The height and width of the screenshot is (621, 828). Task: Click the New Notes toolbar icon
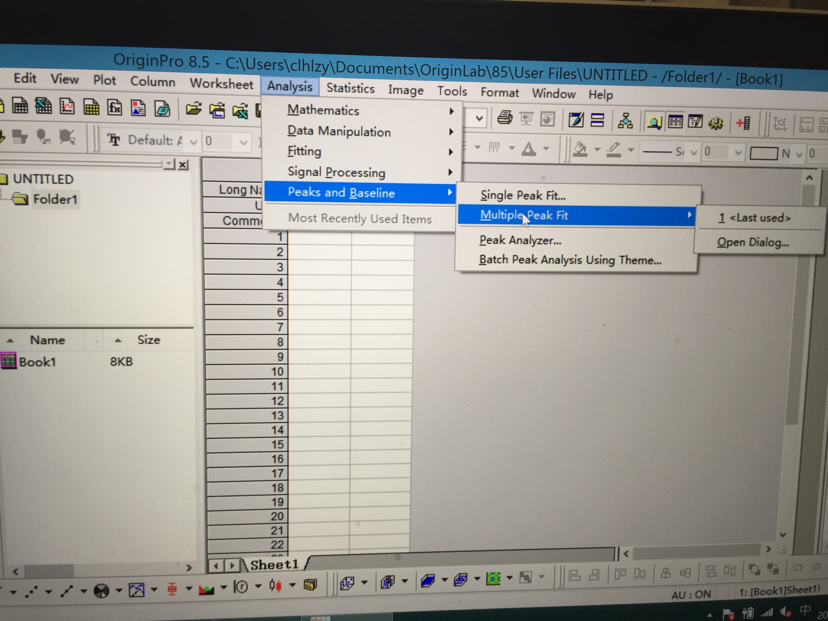pos(162,109)
